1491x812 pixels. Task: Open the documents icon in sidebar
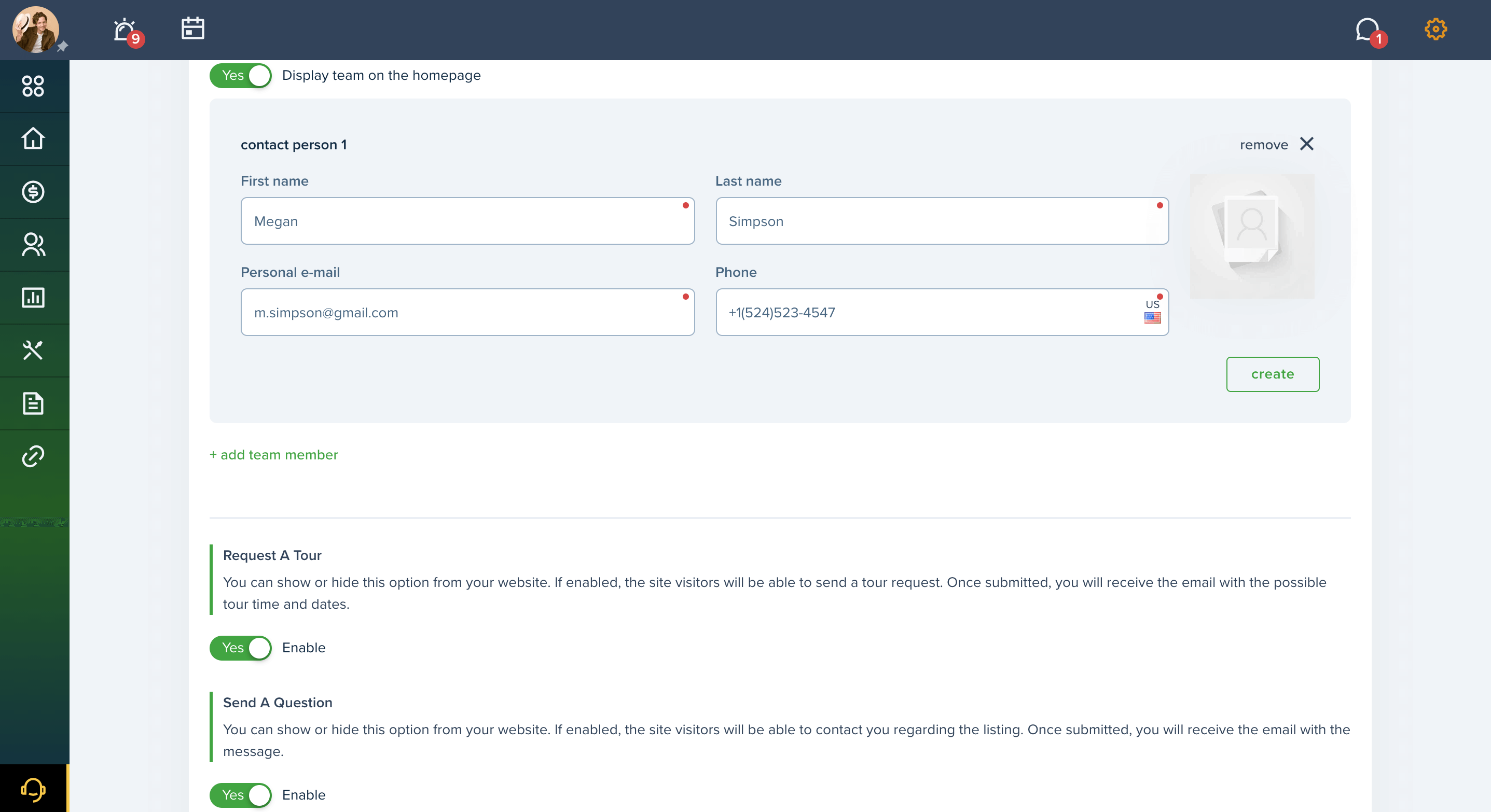click(x=33, y=404)
